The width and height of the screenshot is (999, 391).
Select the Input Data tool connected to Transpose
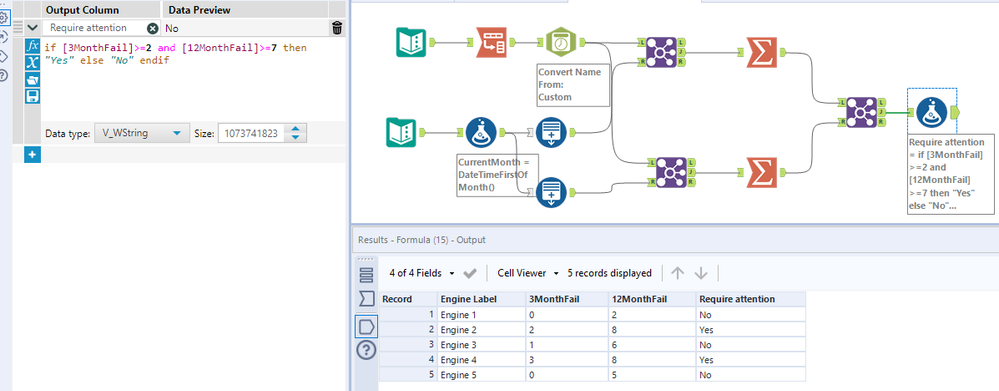[411, 43]
